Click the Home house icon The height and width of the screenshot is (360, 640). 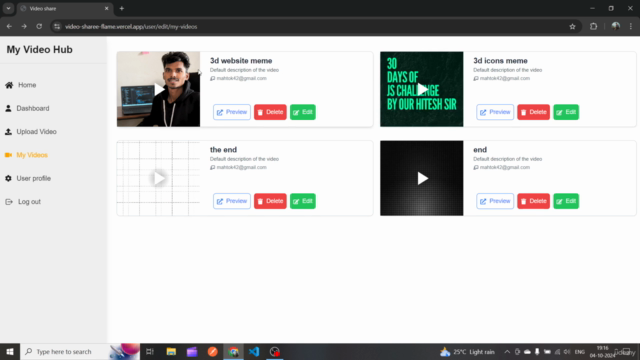(x=9, y=85)
